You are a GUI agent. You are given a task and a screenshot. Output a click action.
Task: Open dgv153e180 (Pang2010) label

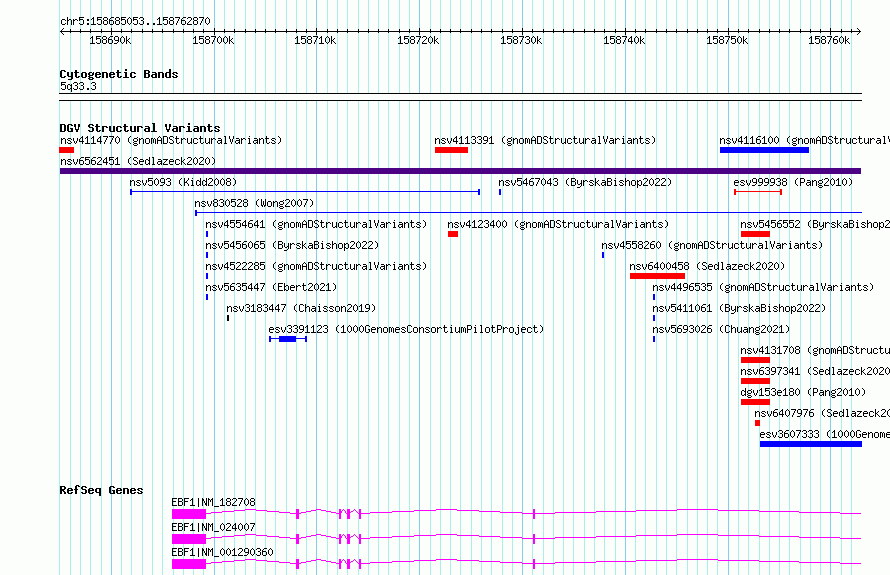click(803, 392)
